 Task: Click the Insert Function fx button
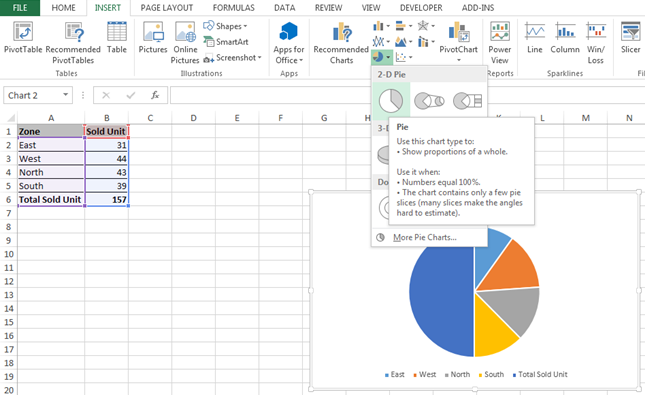point(155,95)
